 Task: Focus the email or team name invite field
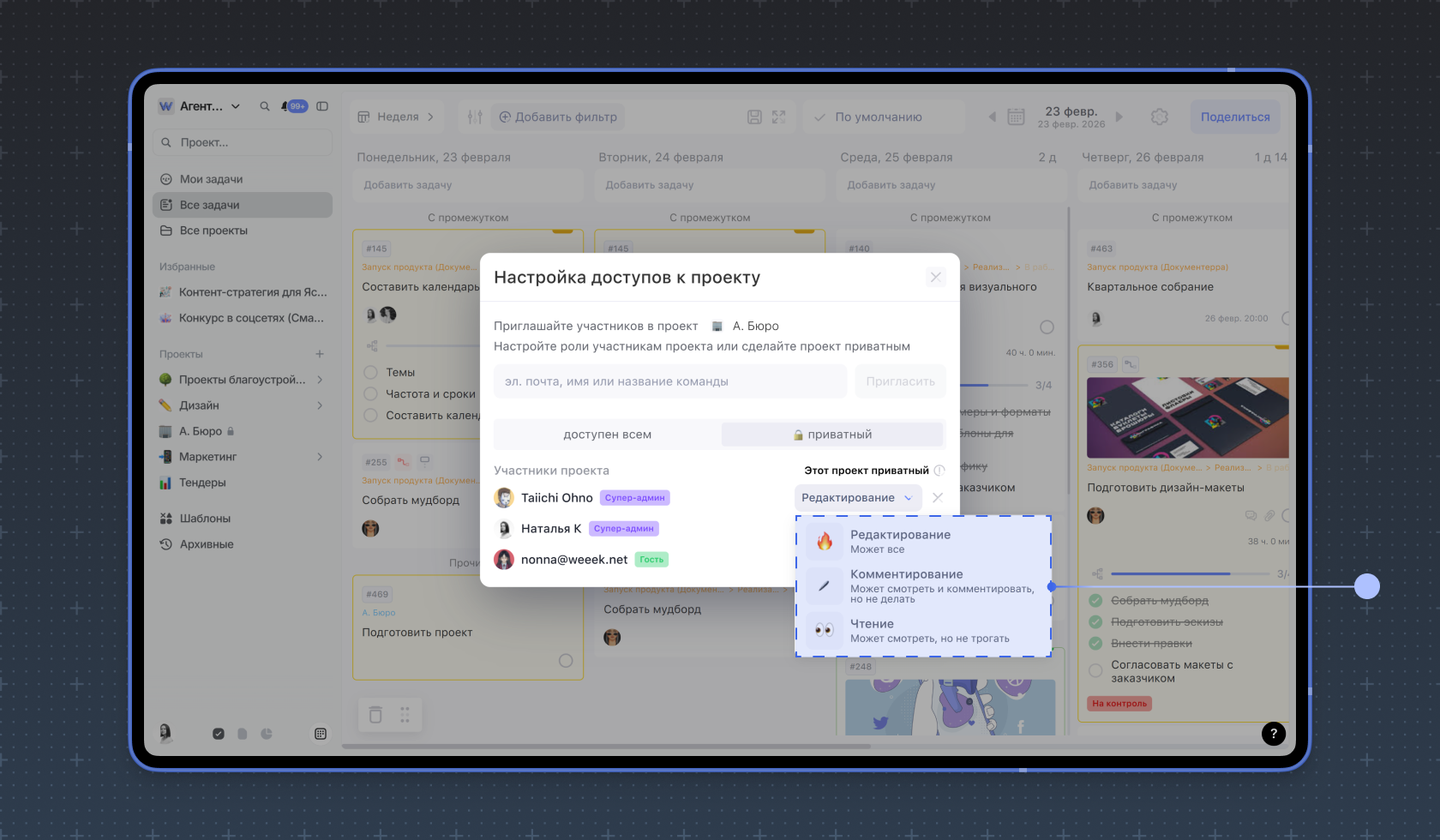click(x=669, y=381)
